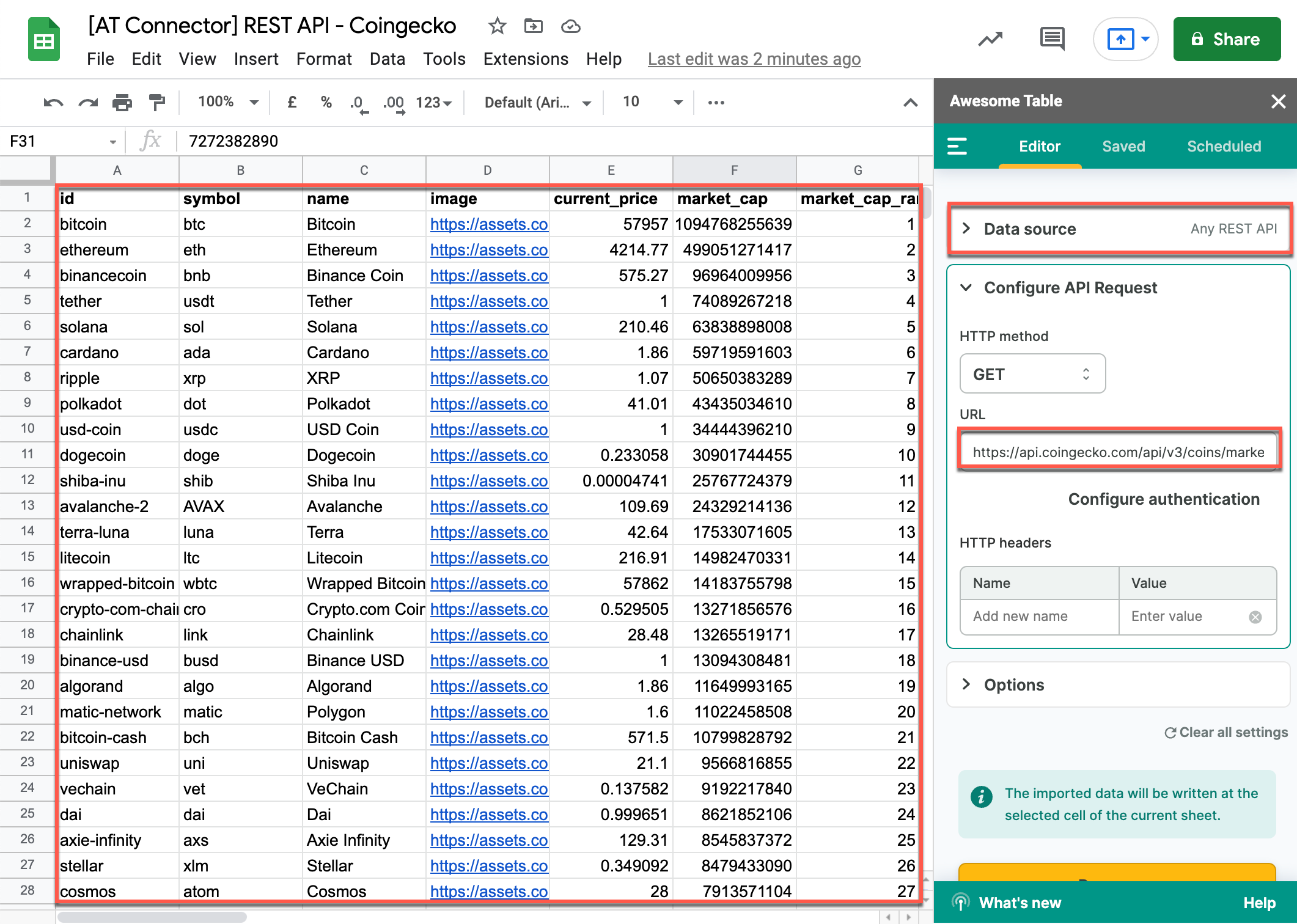Decrease decimal places icon
Image resolution: width=1297 pixels, height=924 pixels.
359,103
